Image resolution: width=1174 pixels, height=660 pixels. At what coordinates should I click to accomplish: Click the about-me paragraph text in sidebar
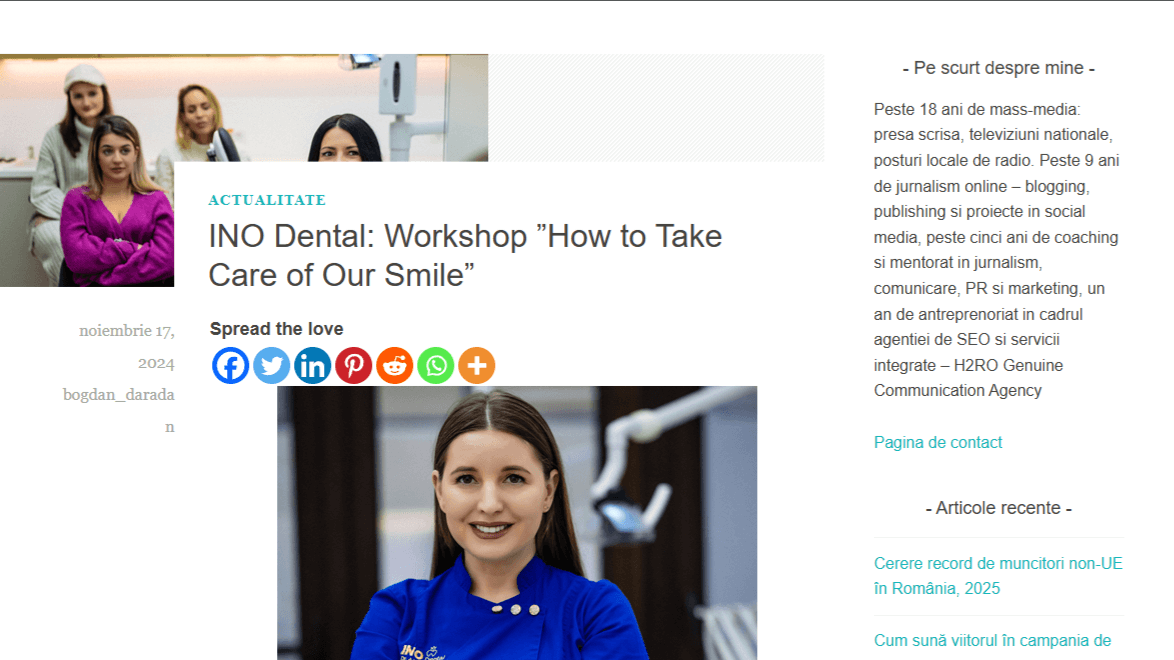click(x=998, y=249)
